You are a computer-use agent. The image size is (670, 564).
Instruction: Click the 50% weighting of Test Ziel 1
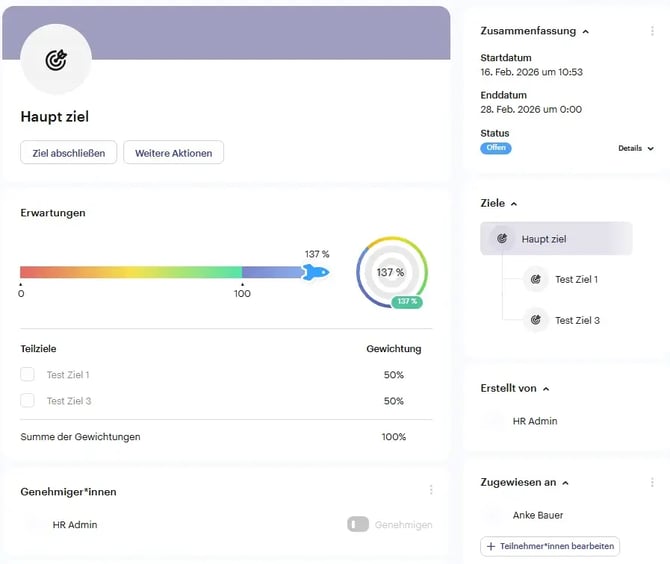click(394, 375)
